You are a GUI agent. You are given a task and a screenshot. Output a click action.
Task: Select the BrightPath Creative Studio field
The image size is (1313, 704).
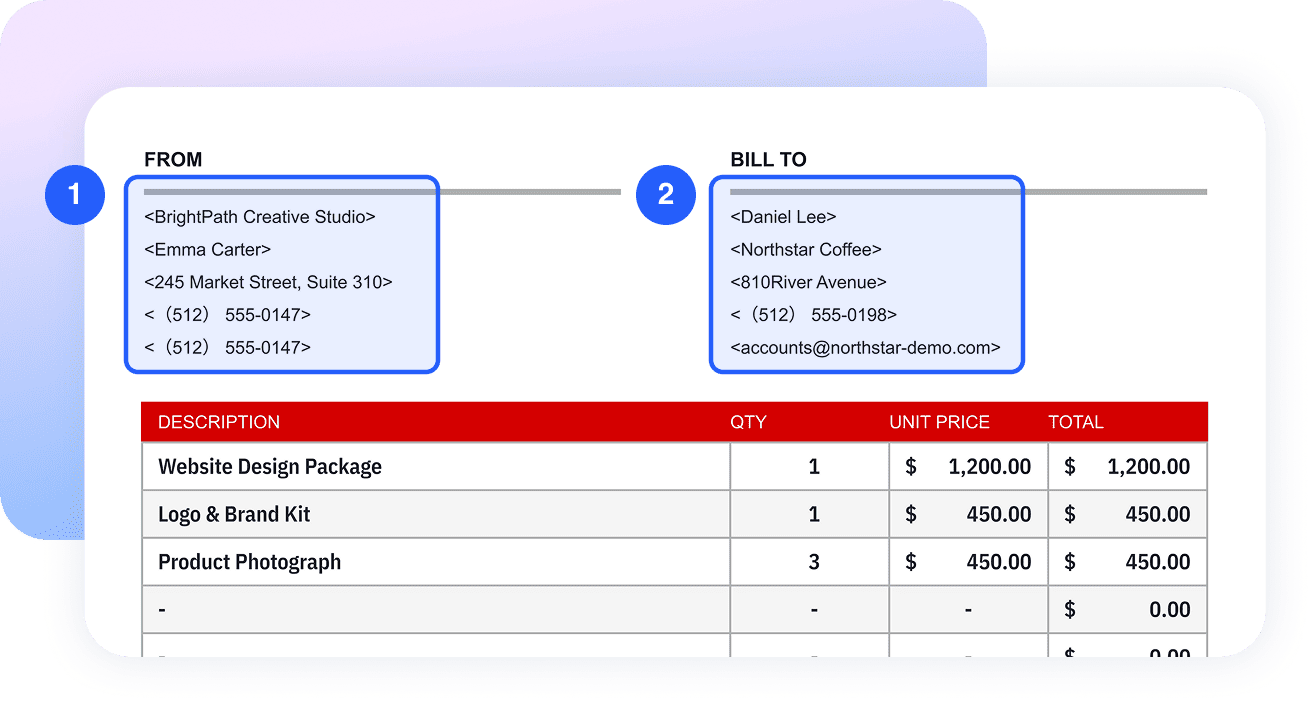[260, 217]
